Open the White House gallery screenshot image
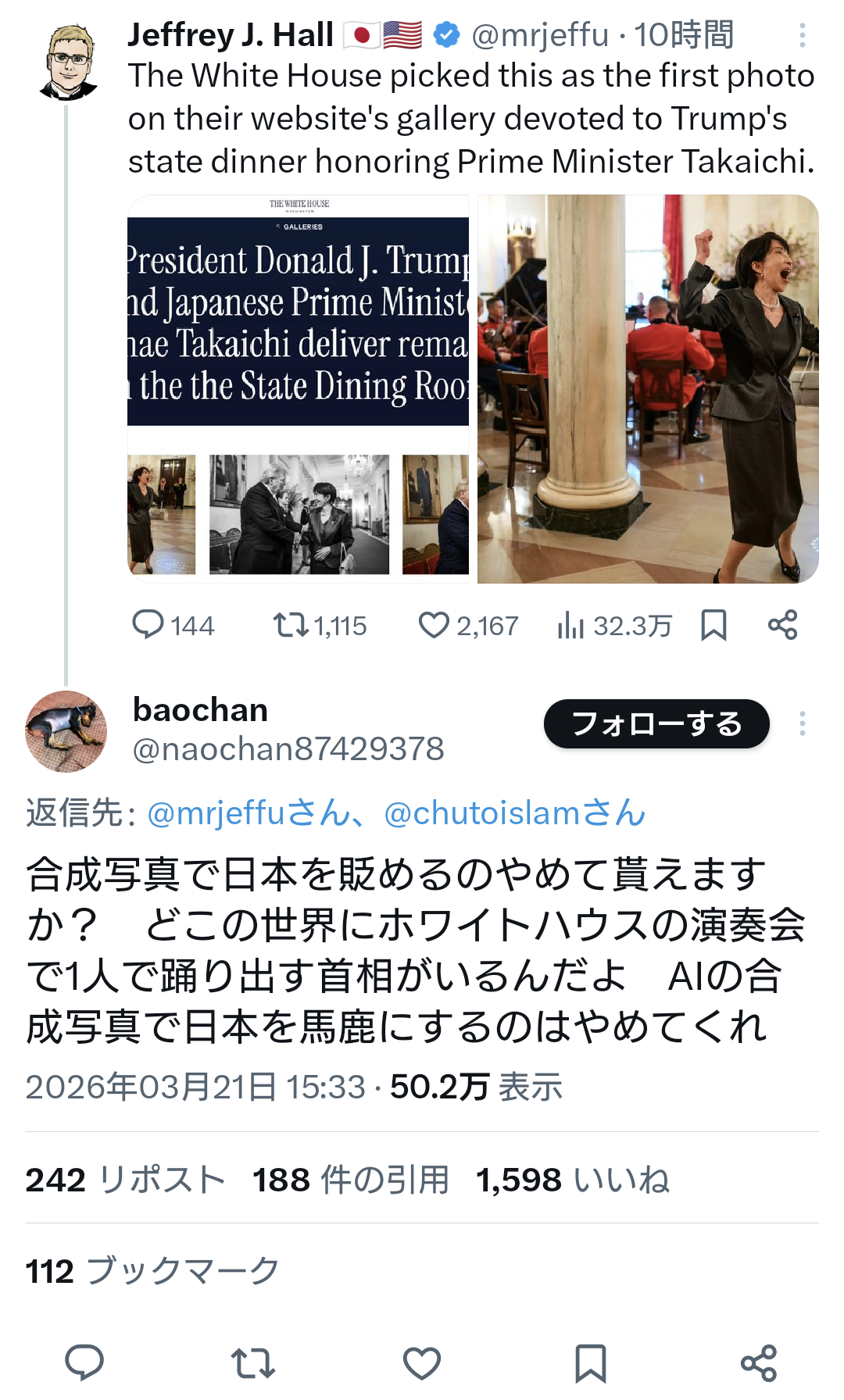The width and height of the screenshot is (844, 1400). tap(298, 389)
